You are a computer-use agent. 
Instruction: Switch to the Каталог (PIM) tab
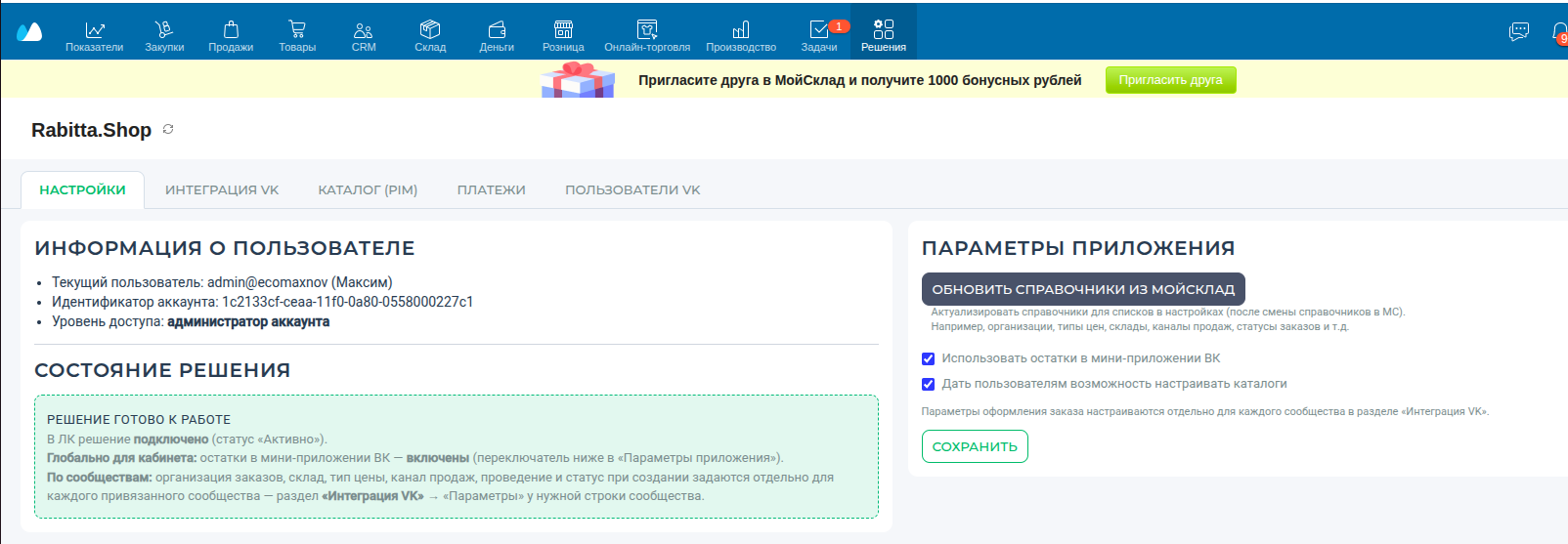click(368, 189)
